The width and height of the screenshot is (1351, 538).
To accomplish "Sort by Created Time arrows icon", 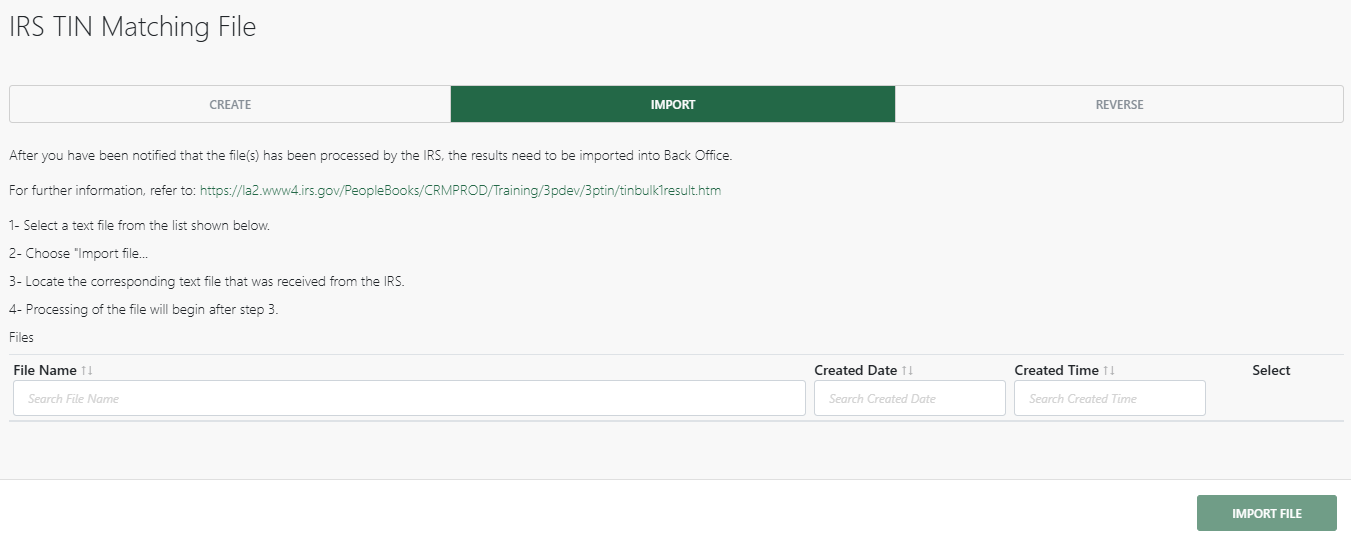I will coord(1109,370).
